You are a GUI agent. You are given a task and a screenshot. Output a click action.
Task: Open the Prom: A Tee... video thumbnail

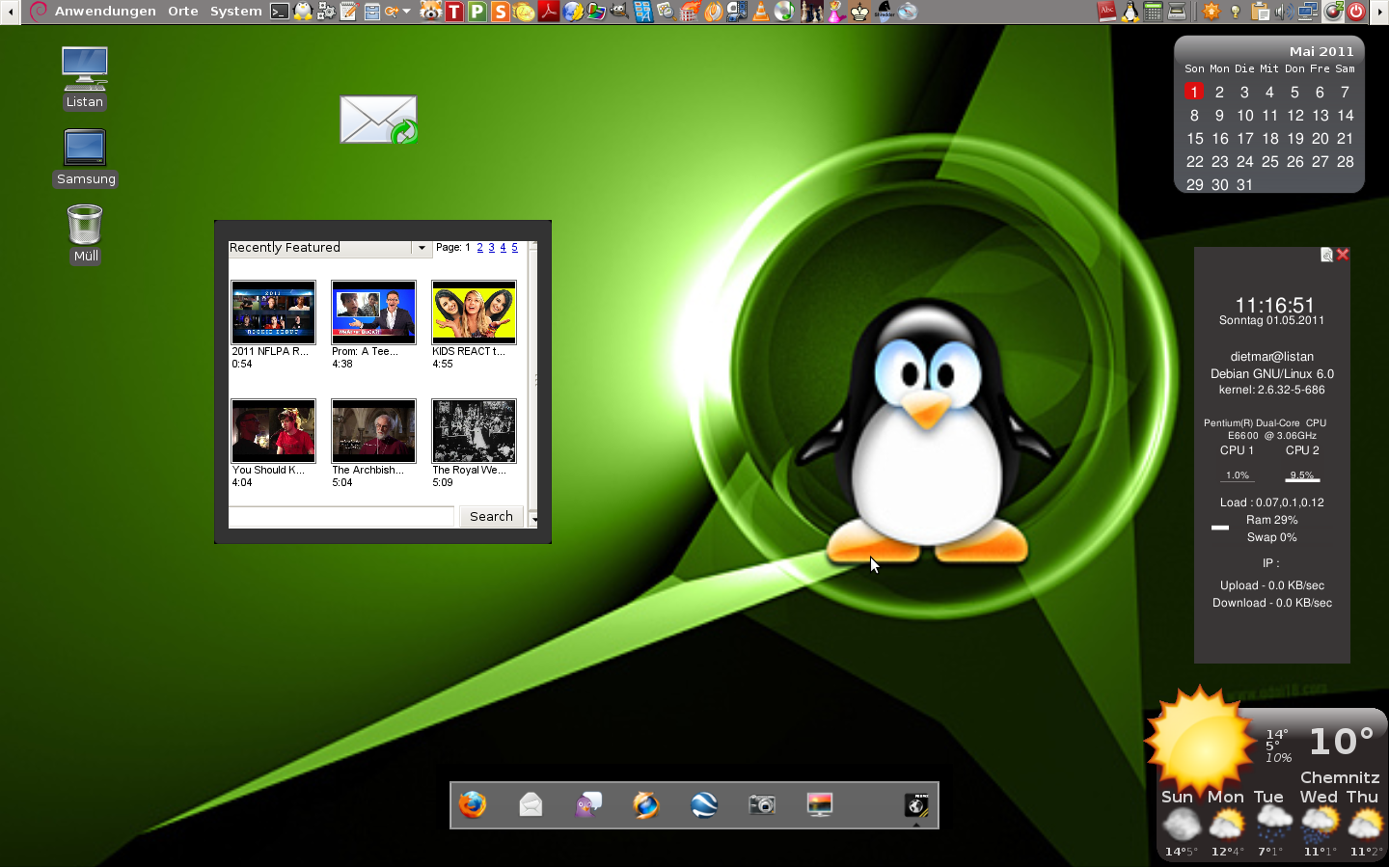[x=373, y=312]
